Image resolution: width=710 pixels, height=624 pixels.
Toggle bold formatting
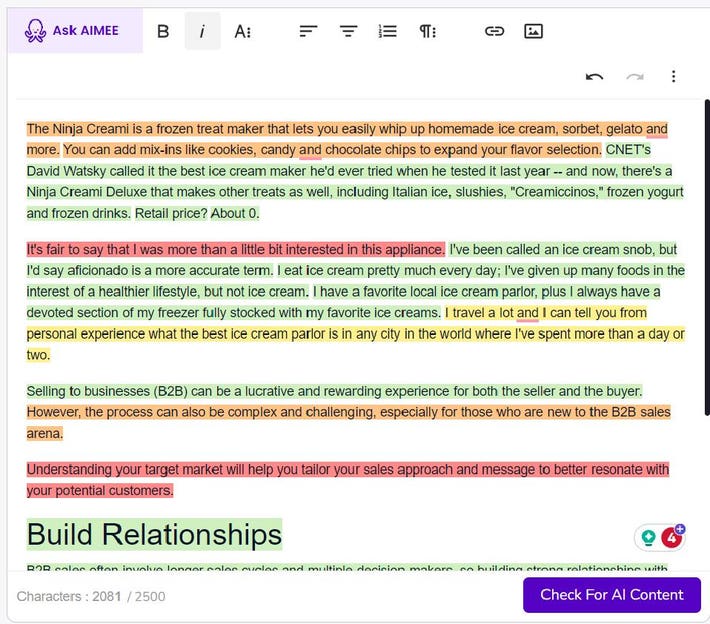point(163,31)
